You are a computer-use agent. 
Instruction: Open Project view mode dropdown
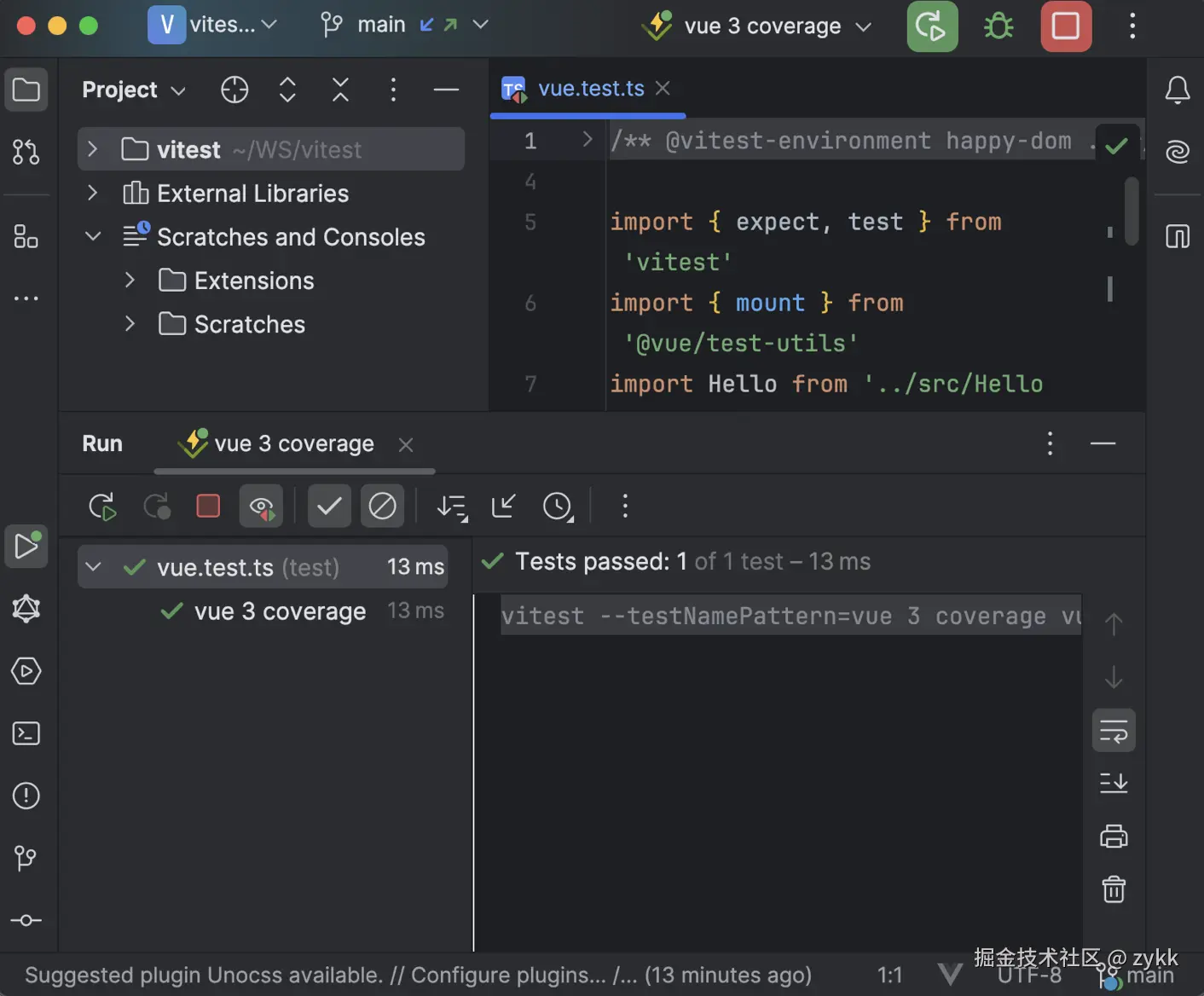point(133,90)
